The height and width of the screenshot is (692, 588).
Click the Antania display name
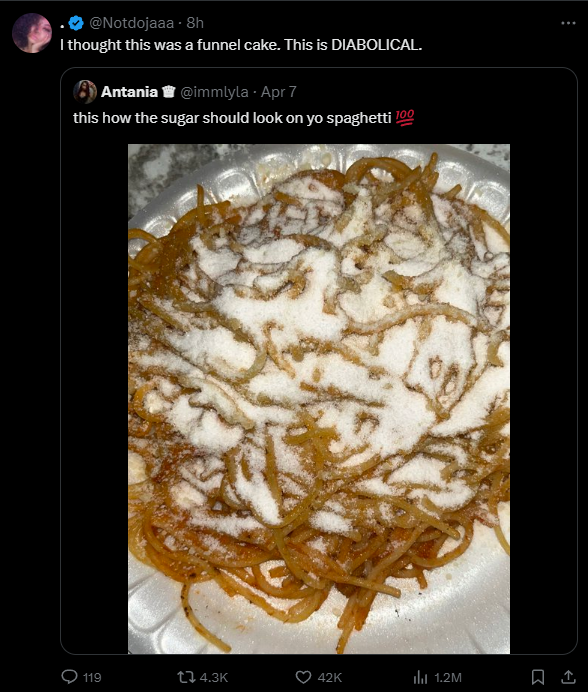(x=129, y=92)
